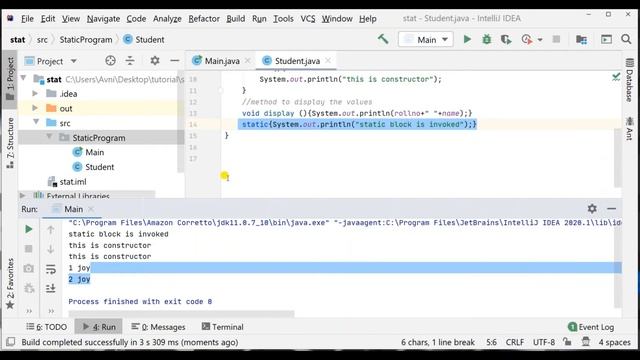Expand External Libraries node
Image resolution: width=640 pixels, height=360 pixels.
22,196
